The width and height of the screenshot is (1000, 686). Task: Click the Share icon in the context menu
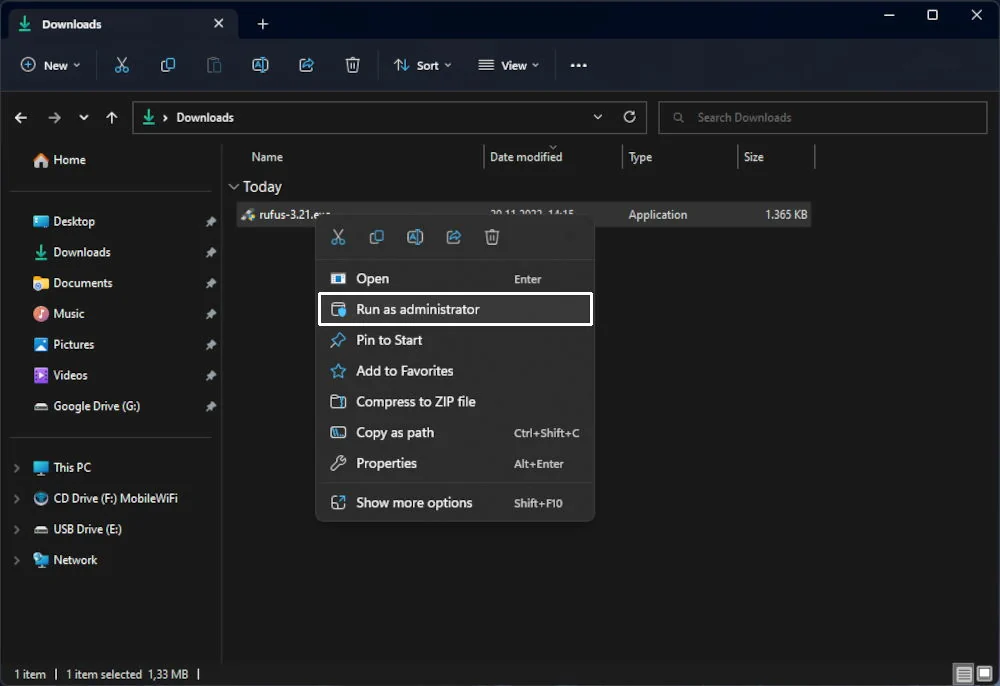coord(453,237)
